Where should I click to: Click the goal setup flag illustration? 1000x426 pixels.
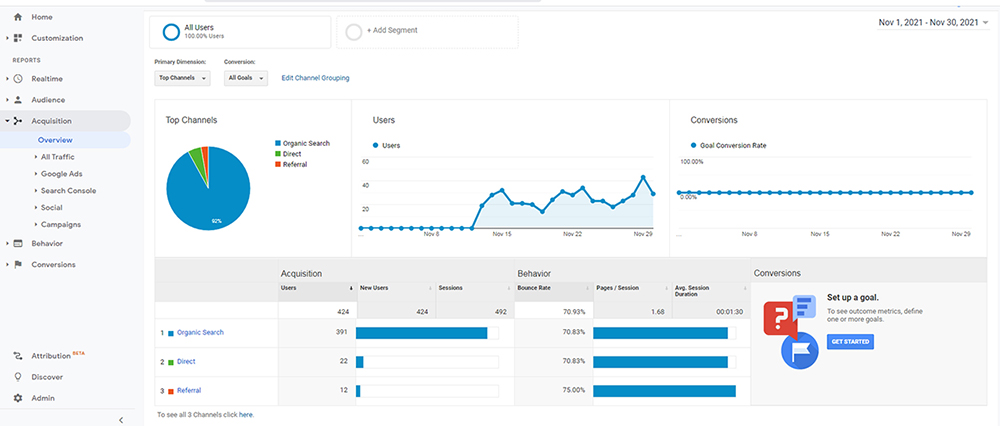799,350
